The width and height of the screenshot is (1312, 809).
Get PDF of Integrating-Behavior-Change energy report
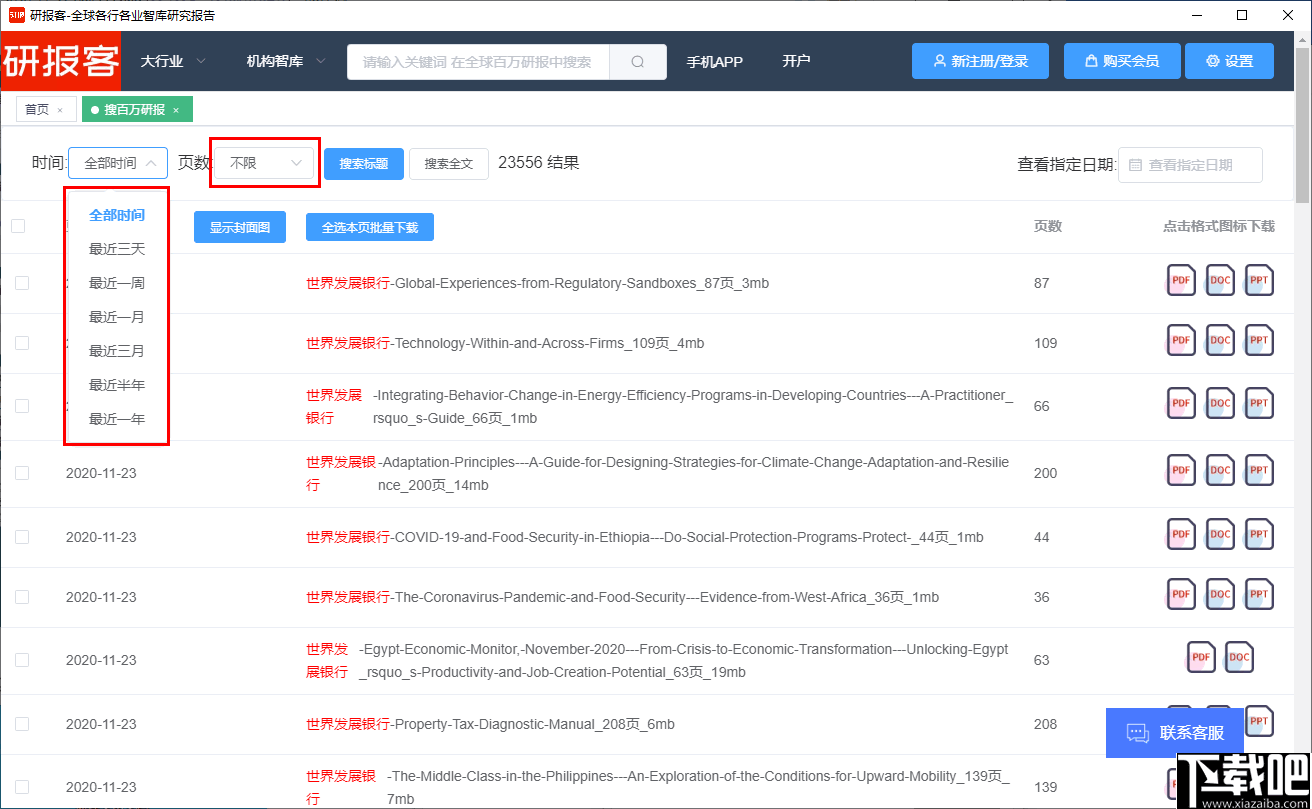coord(1181,404)
